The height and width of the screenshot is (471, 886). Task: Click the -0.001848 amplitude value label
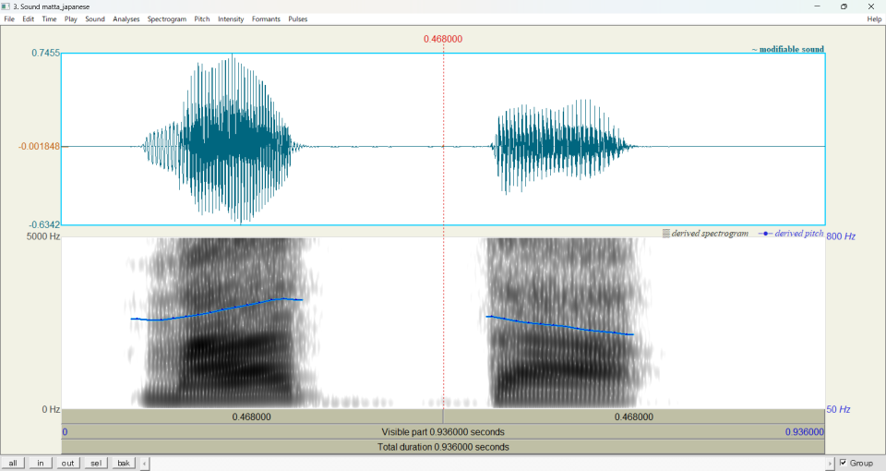(38, 146)
